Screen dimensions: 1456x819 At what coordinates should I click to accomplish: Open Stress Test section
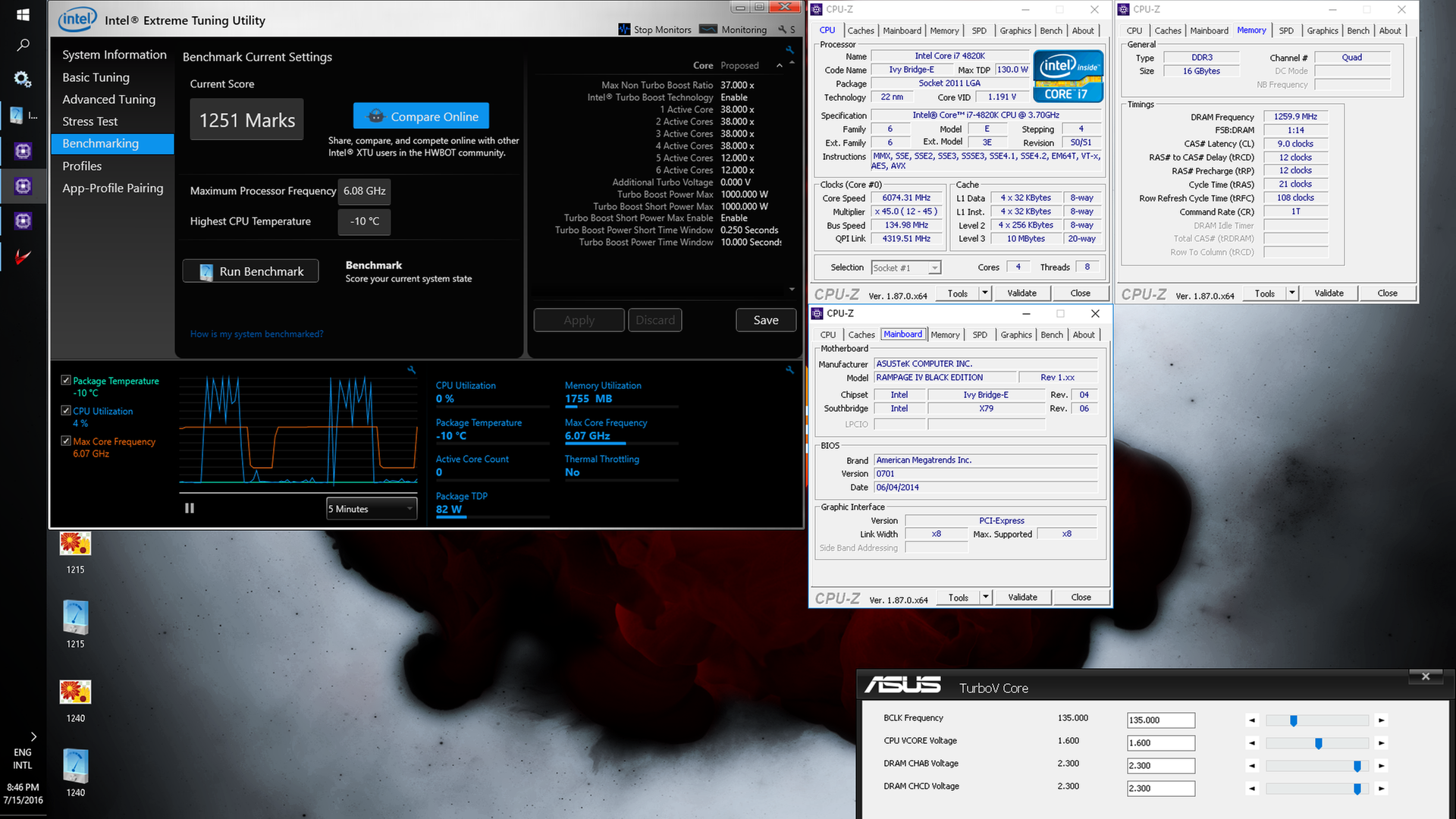coord(89,121)
